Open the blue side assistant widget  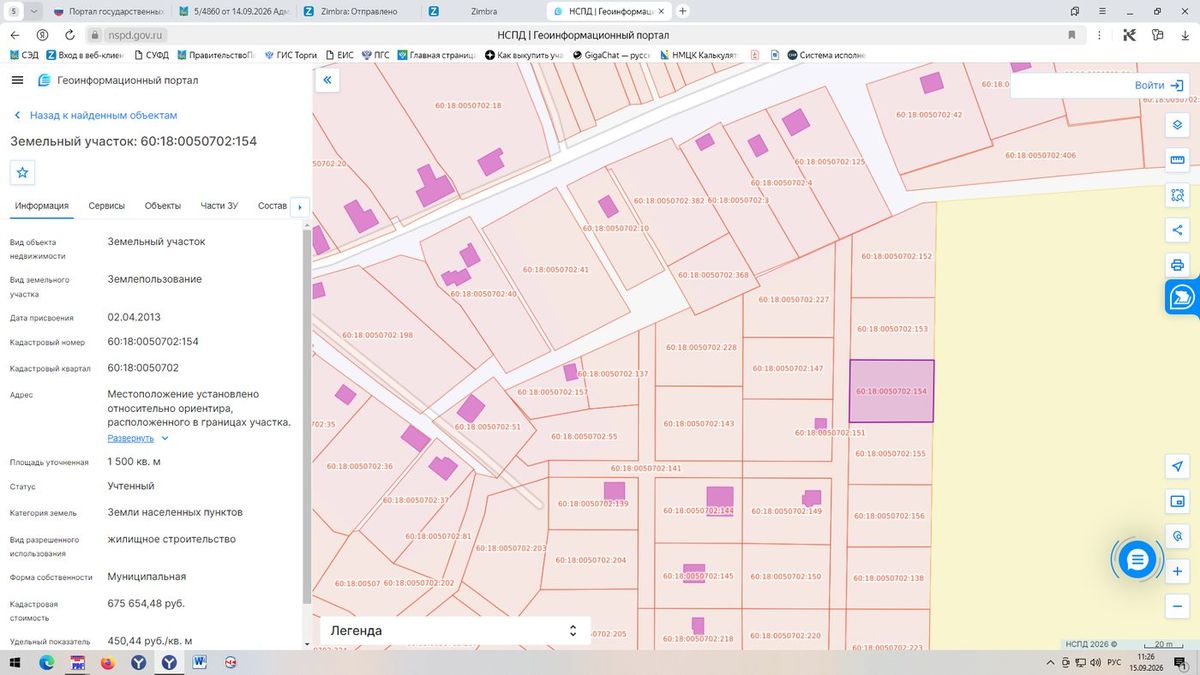[1182, 297]
